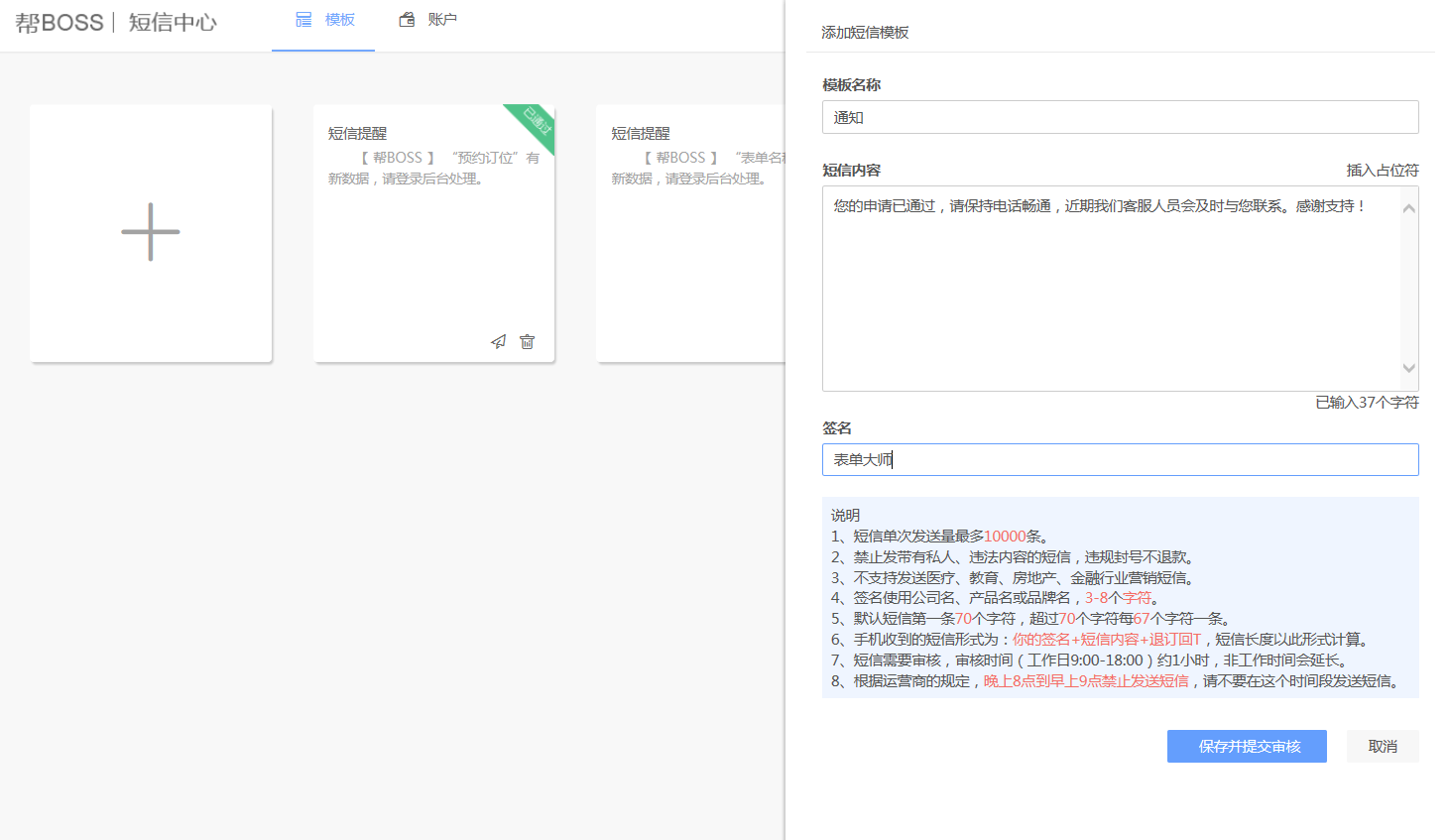Viewport: 1449px width, 840px height.
Task: Click the 保存并提交审核 button
Action: [1247, 746]
